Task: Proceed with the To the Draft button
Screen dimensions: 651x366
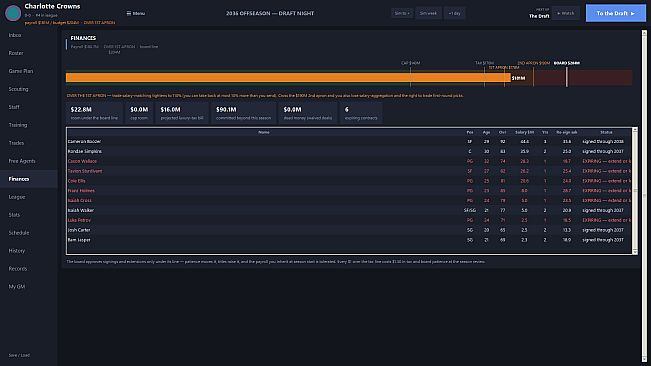Action: coord(616,13)
